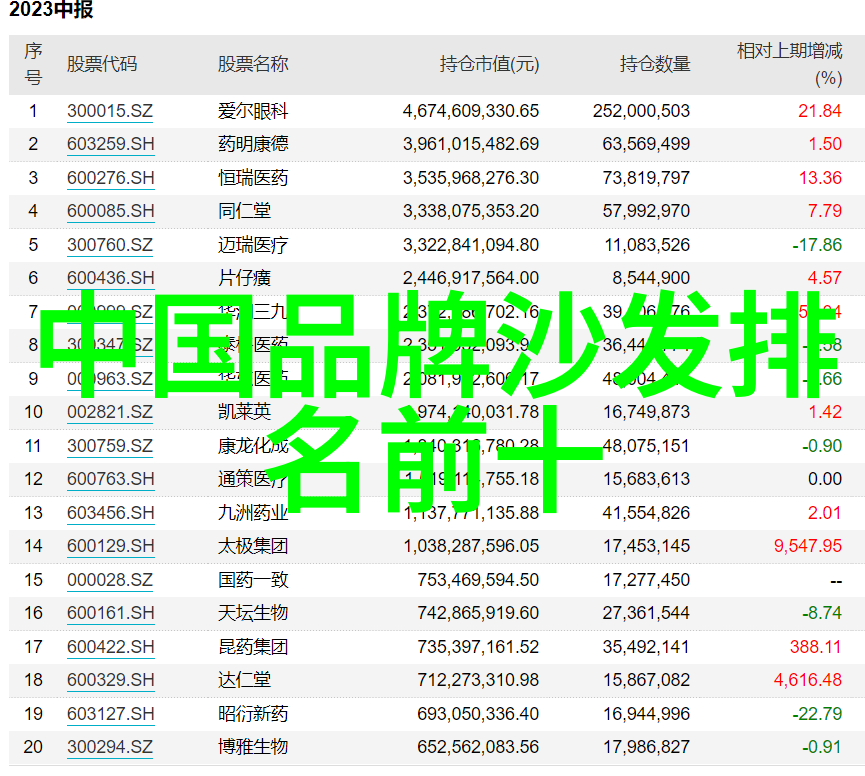Select the change value 9,547.95
Screen dimensions: 865x776
(808, 546)
